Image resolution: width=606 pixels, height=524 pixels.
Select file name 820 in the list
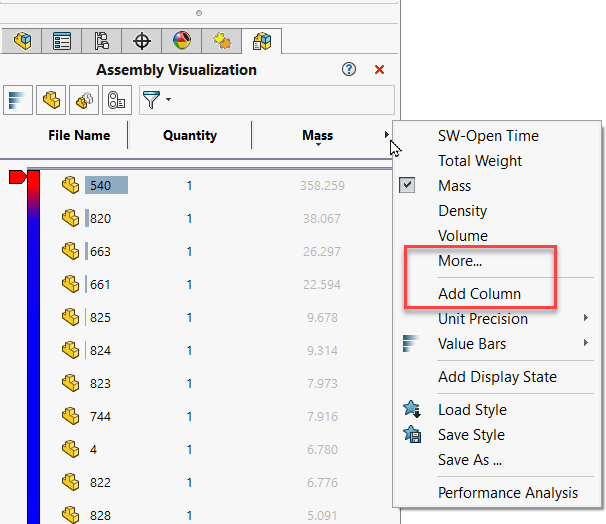pyautogui.click(x=100, y=219)
